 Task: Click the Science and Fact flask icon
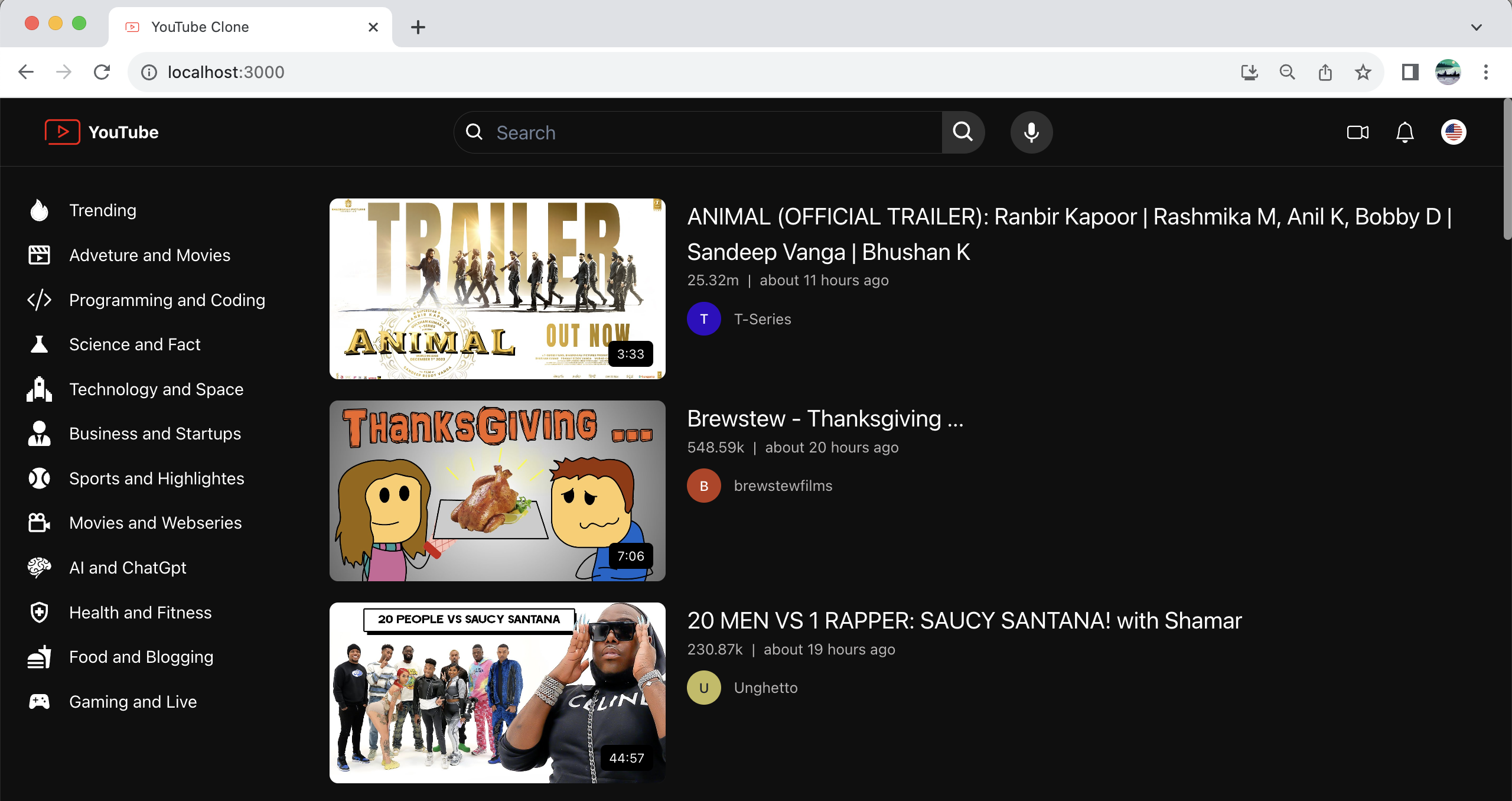(x=39, y=344)
